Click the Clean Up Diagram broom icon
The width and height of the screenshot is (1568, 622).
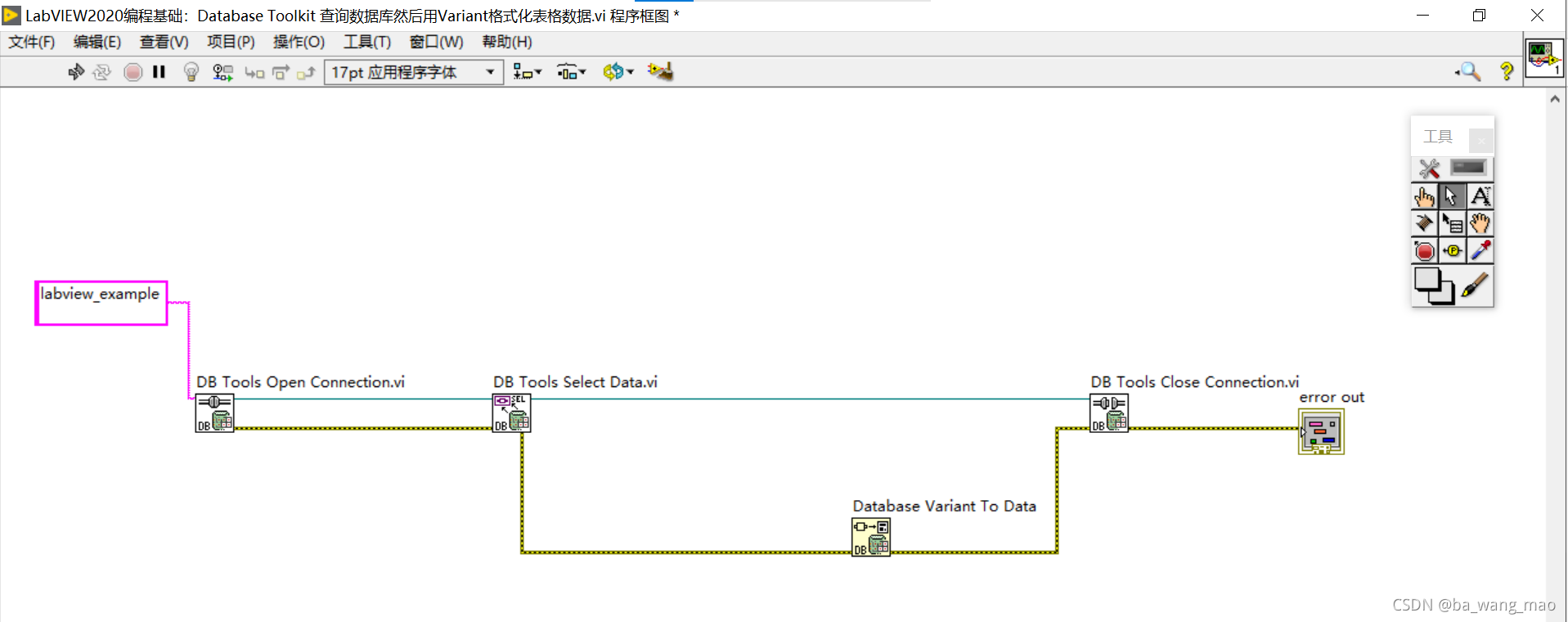(660, 72)
